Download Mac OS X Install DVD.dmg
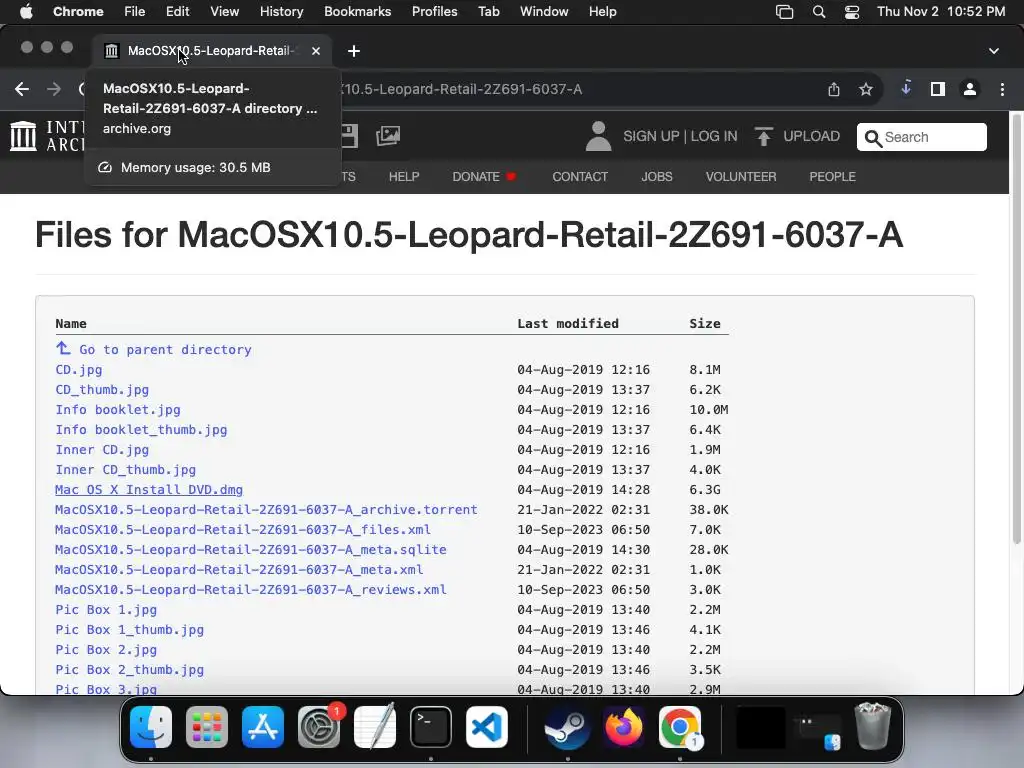1024x768 pixels. click(149, 490)
